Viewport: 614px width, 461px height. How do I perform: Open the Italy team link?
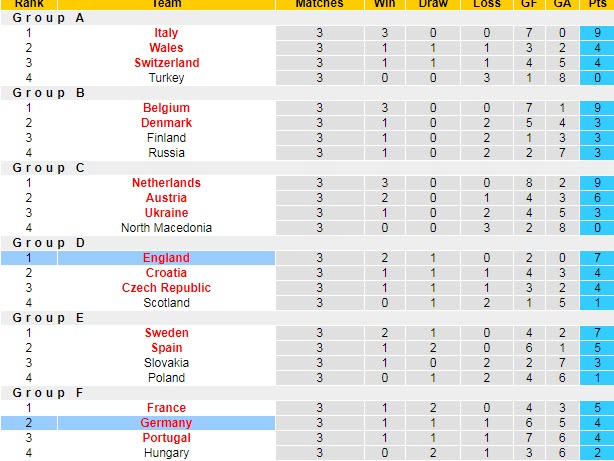(166, 33)
